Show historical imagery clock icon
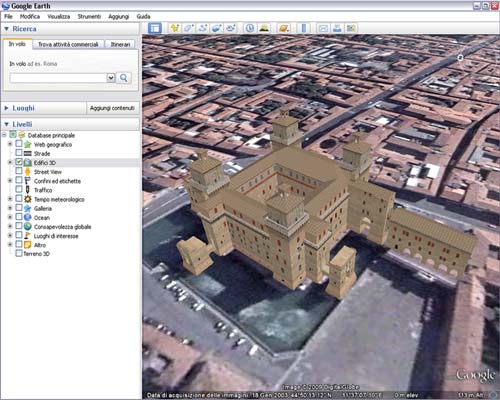The image size is (500, 400). (250, 28)
